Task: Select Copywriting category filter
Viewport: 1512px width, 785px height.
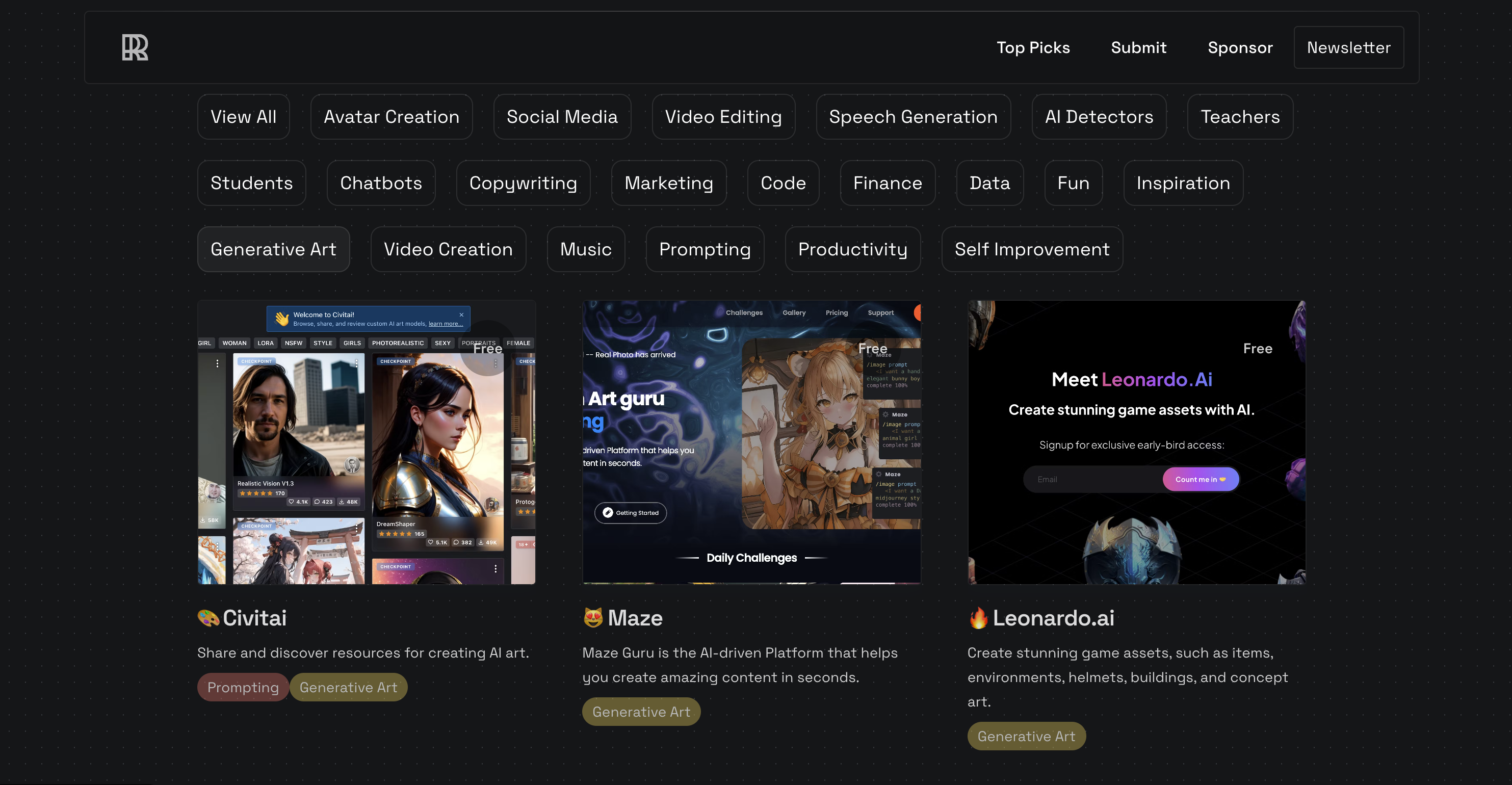Action: click(x=524, y=183)
